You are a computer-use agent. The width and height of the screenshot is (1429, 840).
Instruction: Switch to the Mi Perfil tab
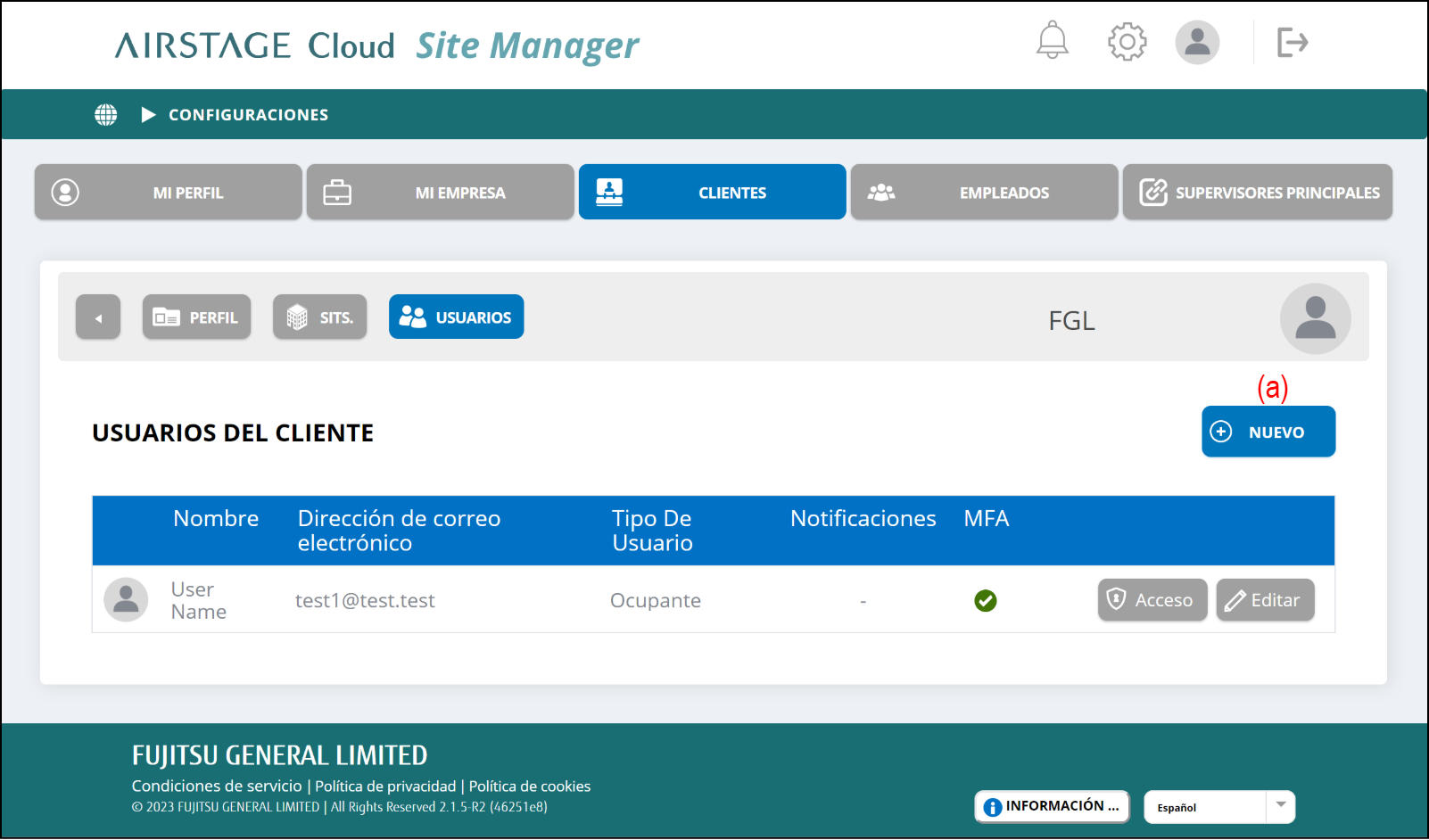point(169,193)
